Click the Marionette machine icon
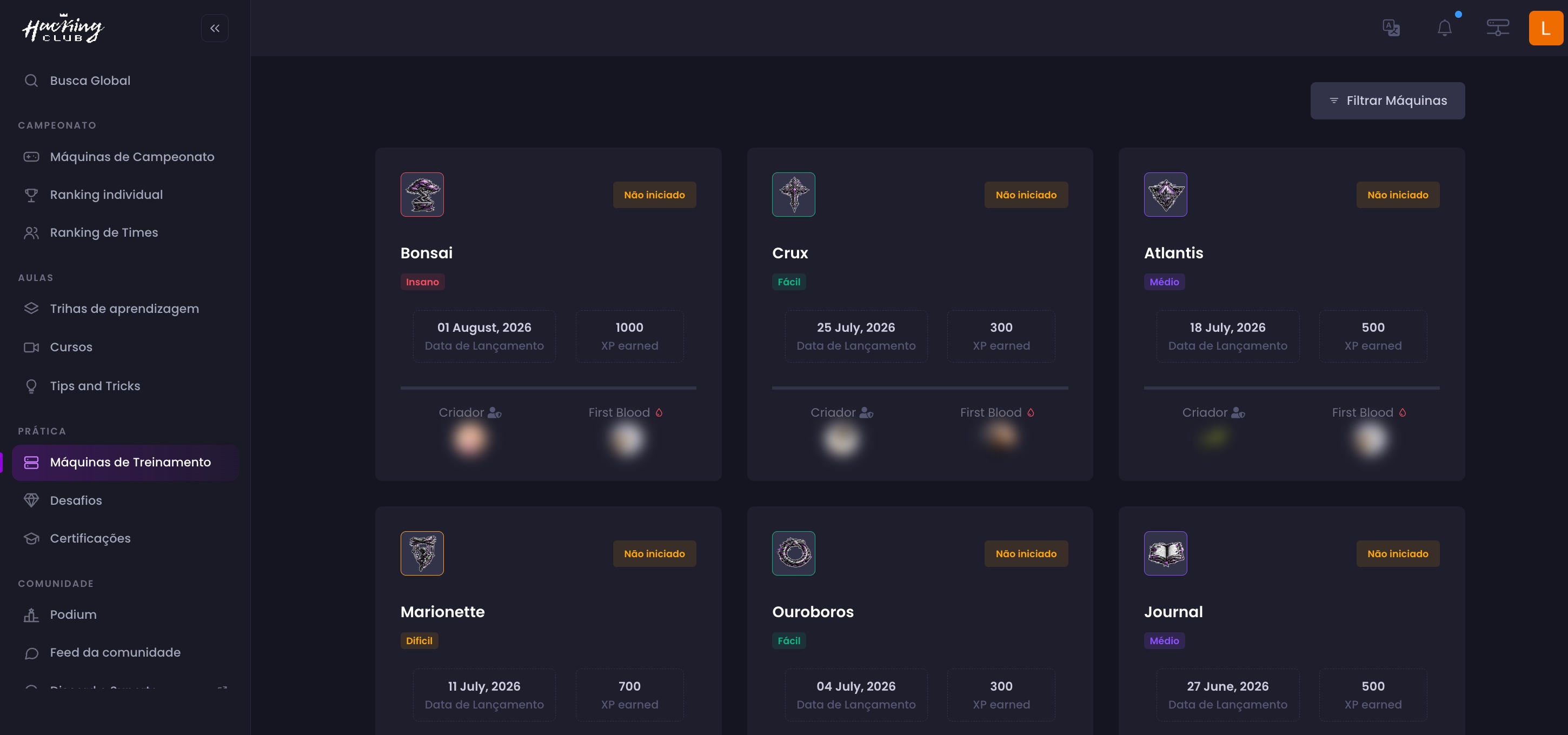 [x=422, y=553]
